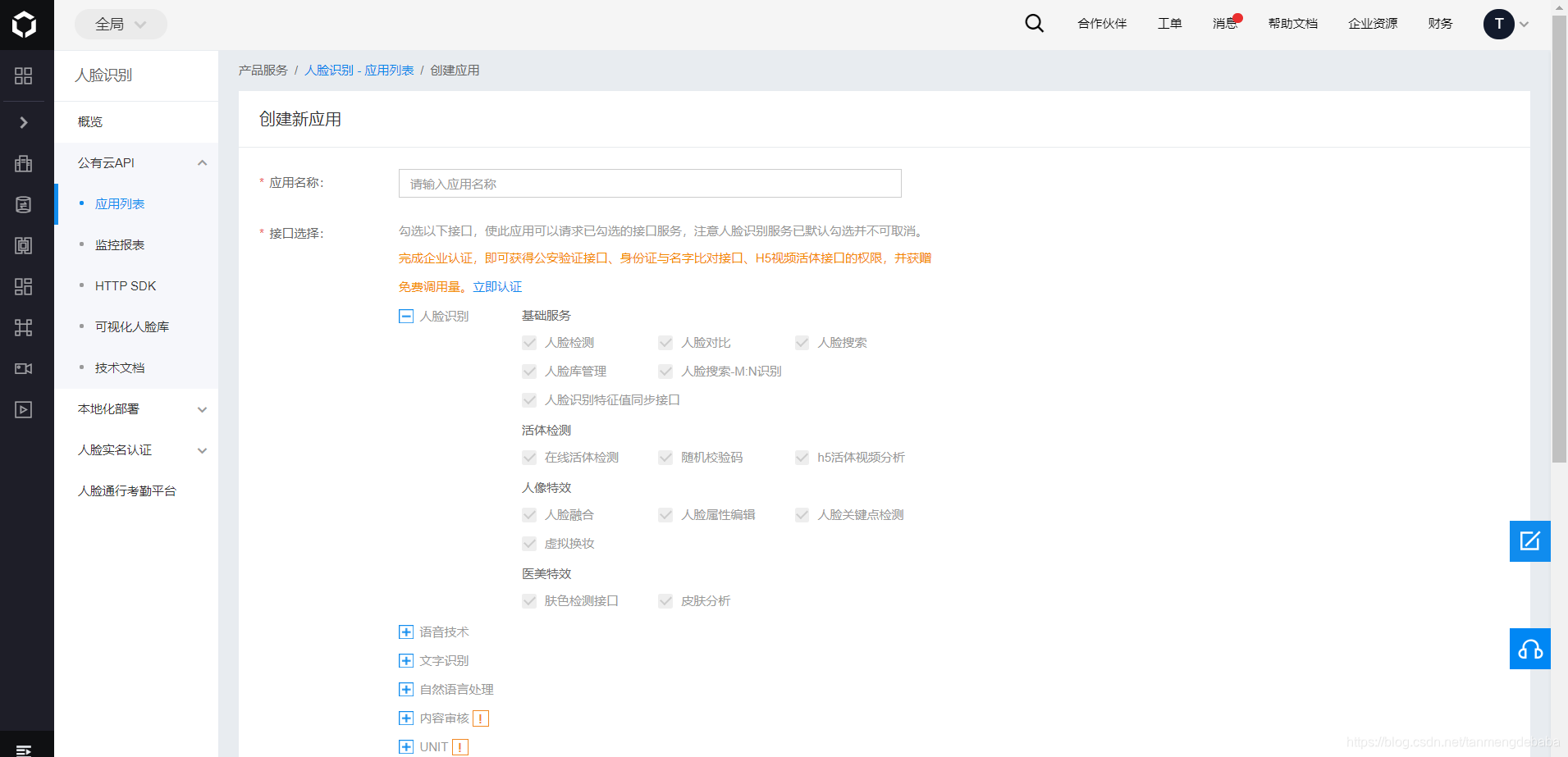Open the 人脸识别 - 应用列表 breadcrumb link
Viewport: 1568px width, 757px height.
coord(359,70)
